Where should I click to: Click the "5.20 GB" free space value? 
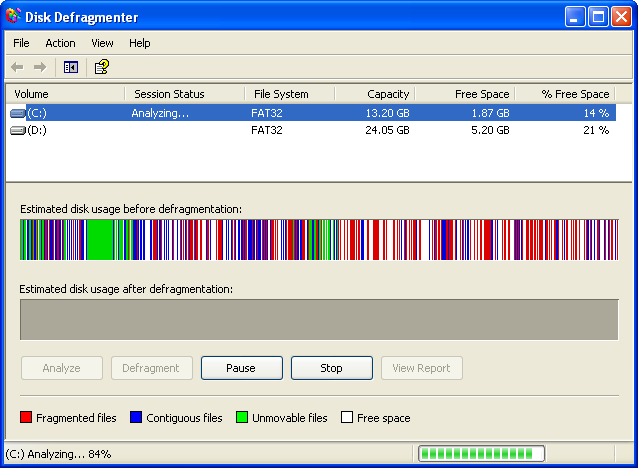[x=490, y=130]
